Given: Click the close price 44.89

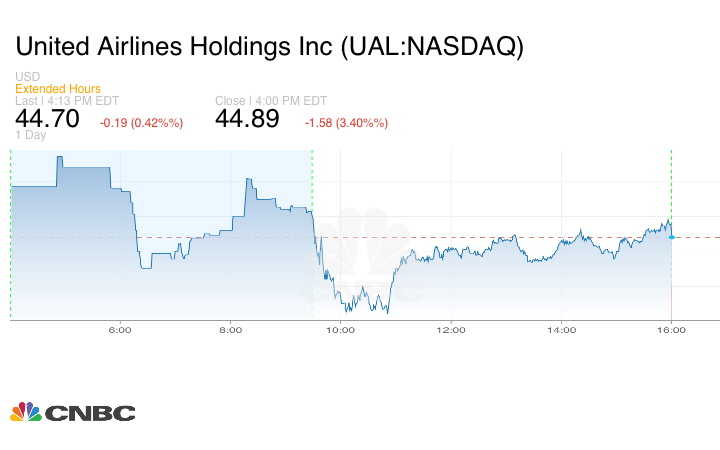Looking at the screenshot, I should click(x=249, y=120).
